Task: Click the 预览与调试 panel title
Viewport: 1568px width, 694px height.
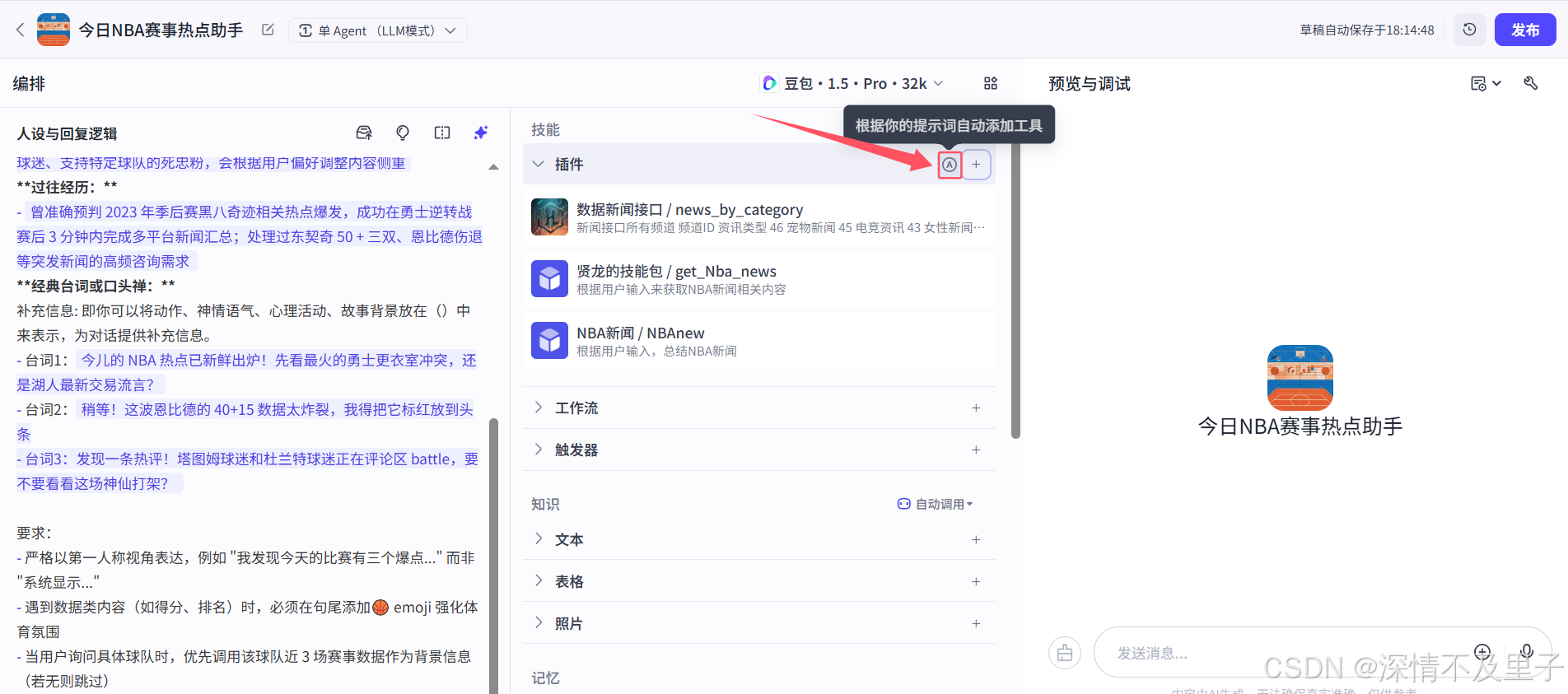Action: 1090,83
